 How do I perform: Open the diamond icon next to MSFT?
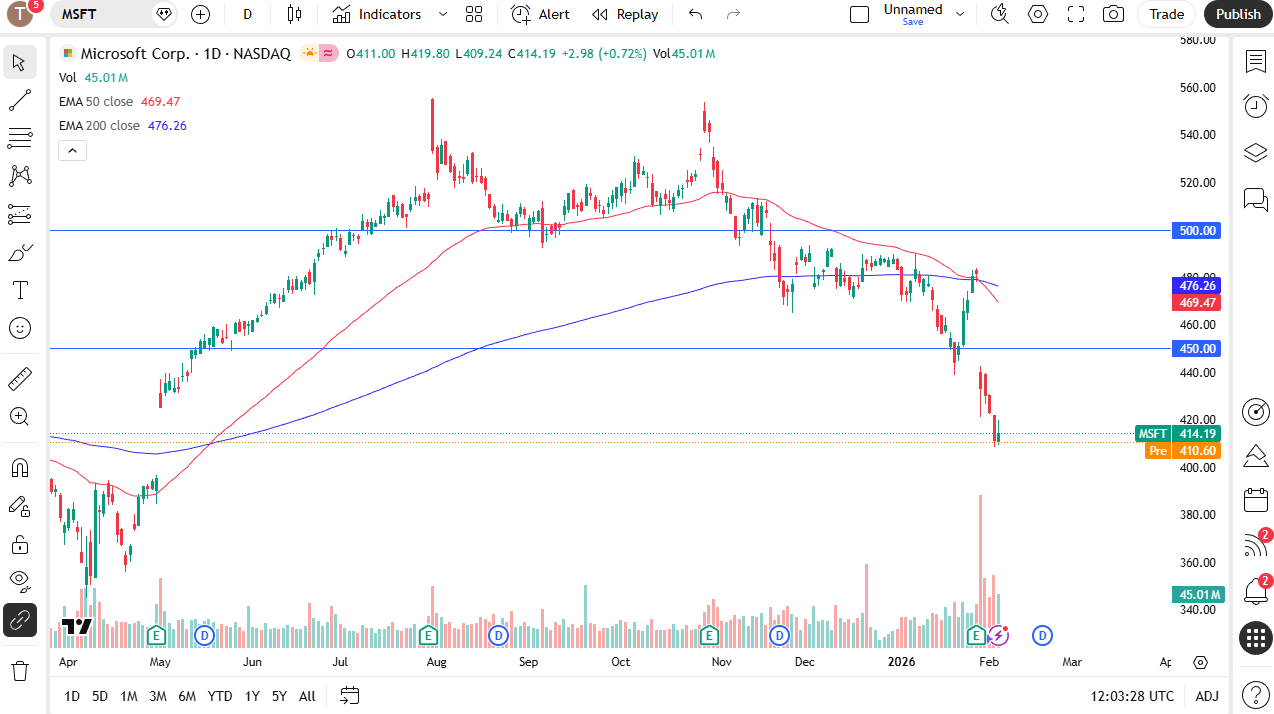coord(164,14)
